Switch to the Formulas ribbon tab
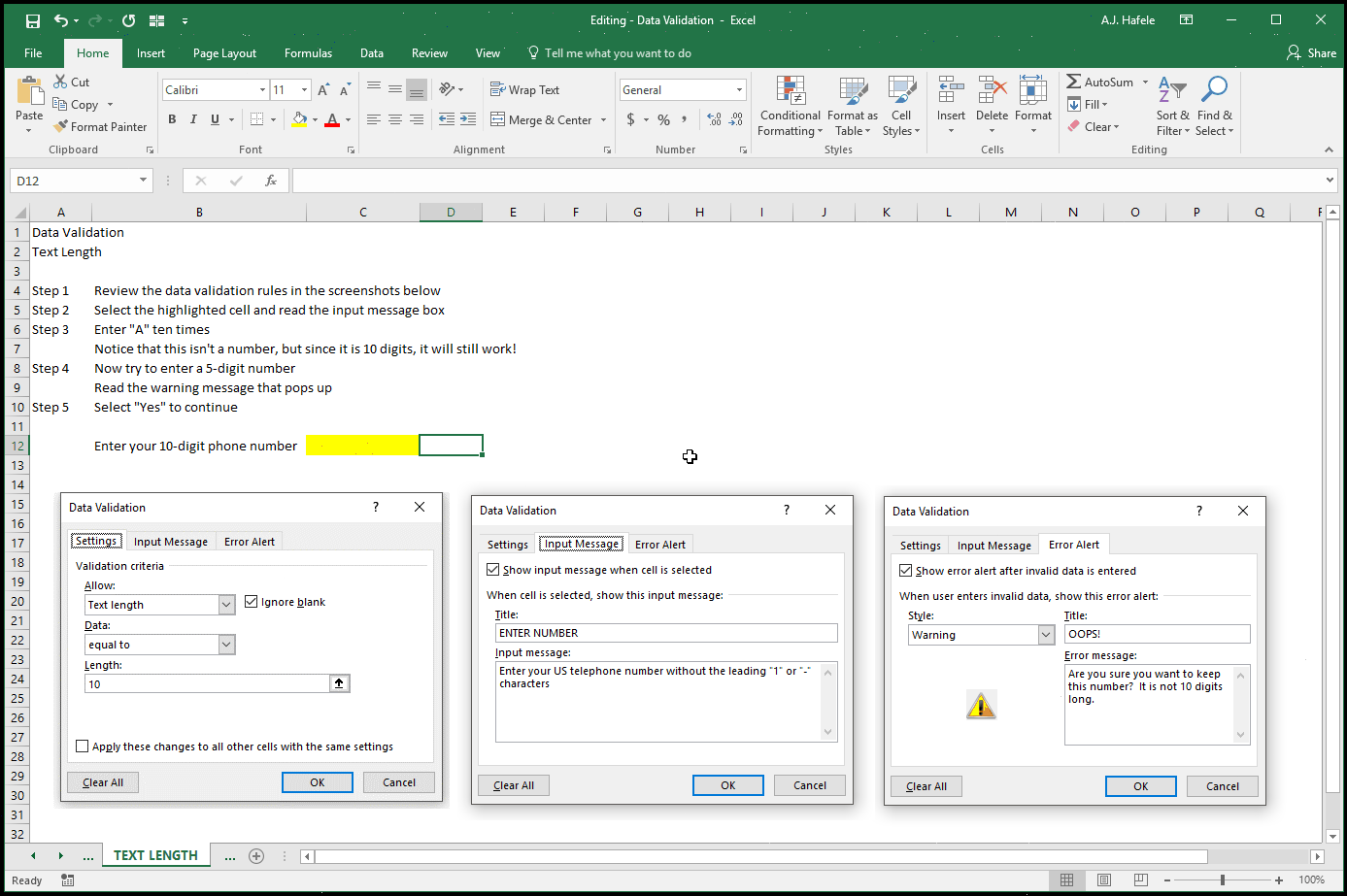1347x896 pixels. (x=308, y=53)
